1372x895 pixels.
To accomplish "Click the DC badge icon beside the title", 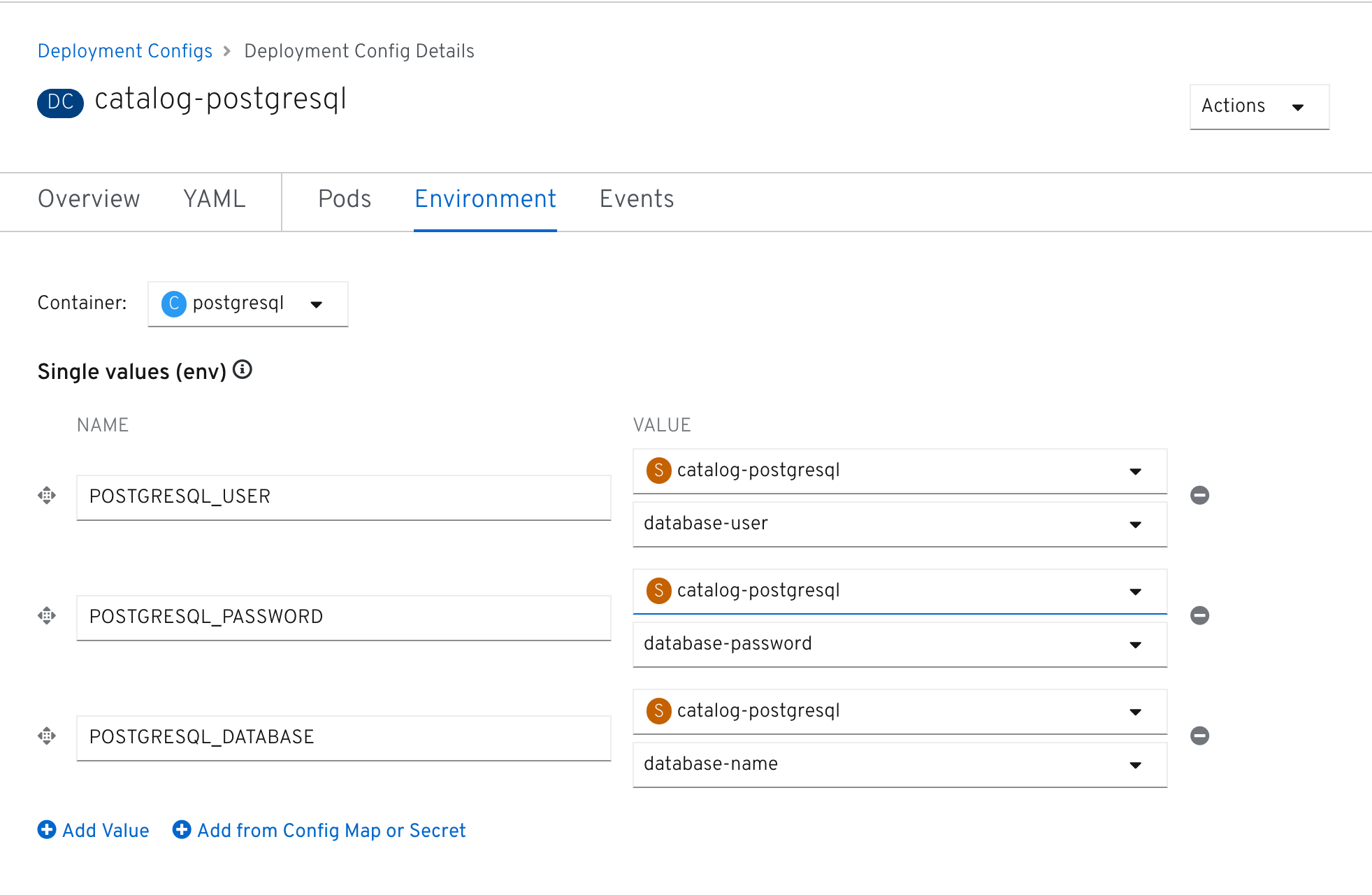I will pyautogui.click(x=61, y=102).
